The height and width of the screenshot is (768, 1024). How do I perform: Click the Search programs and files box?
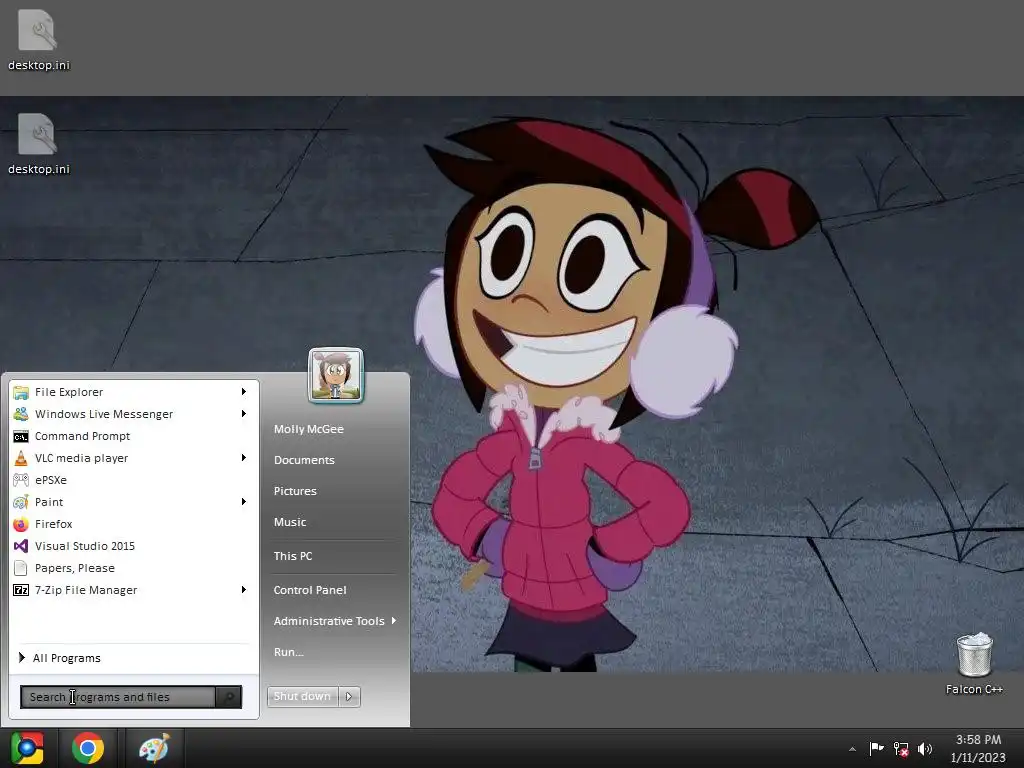[x=118, y=697]
